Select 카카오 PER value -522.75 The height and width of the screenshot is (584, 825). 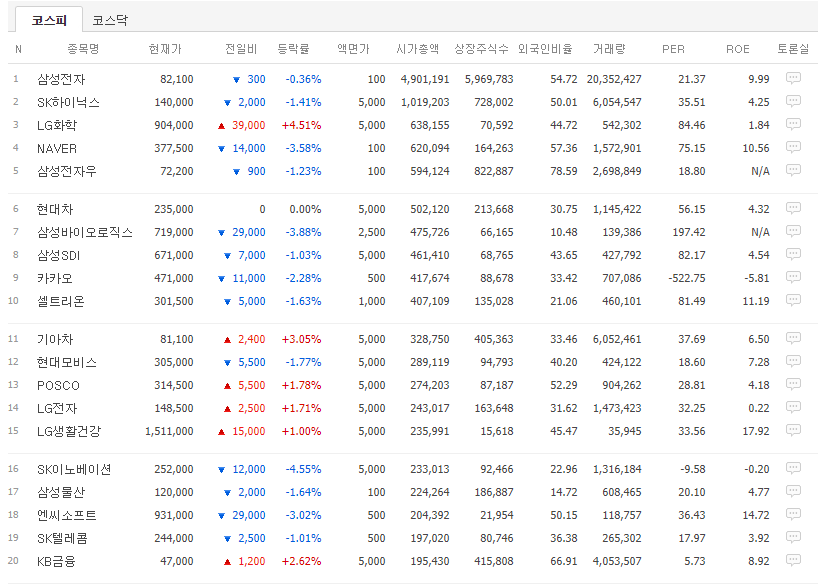(x=687, y=278)
